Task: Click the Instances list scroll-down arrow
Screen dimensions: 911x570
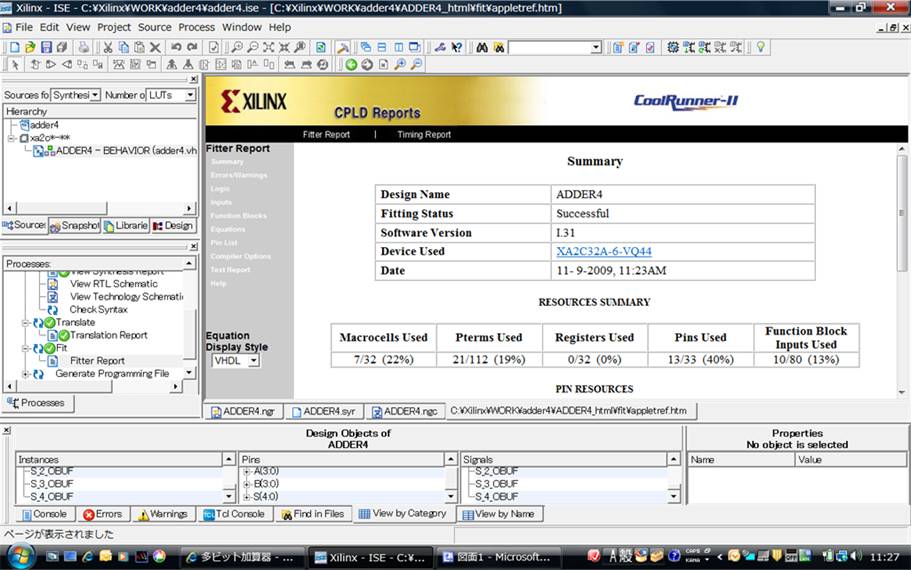Action: click(229, 497)
